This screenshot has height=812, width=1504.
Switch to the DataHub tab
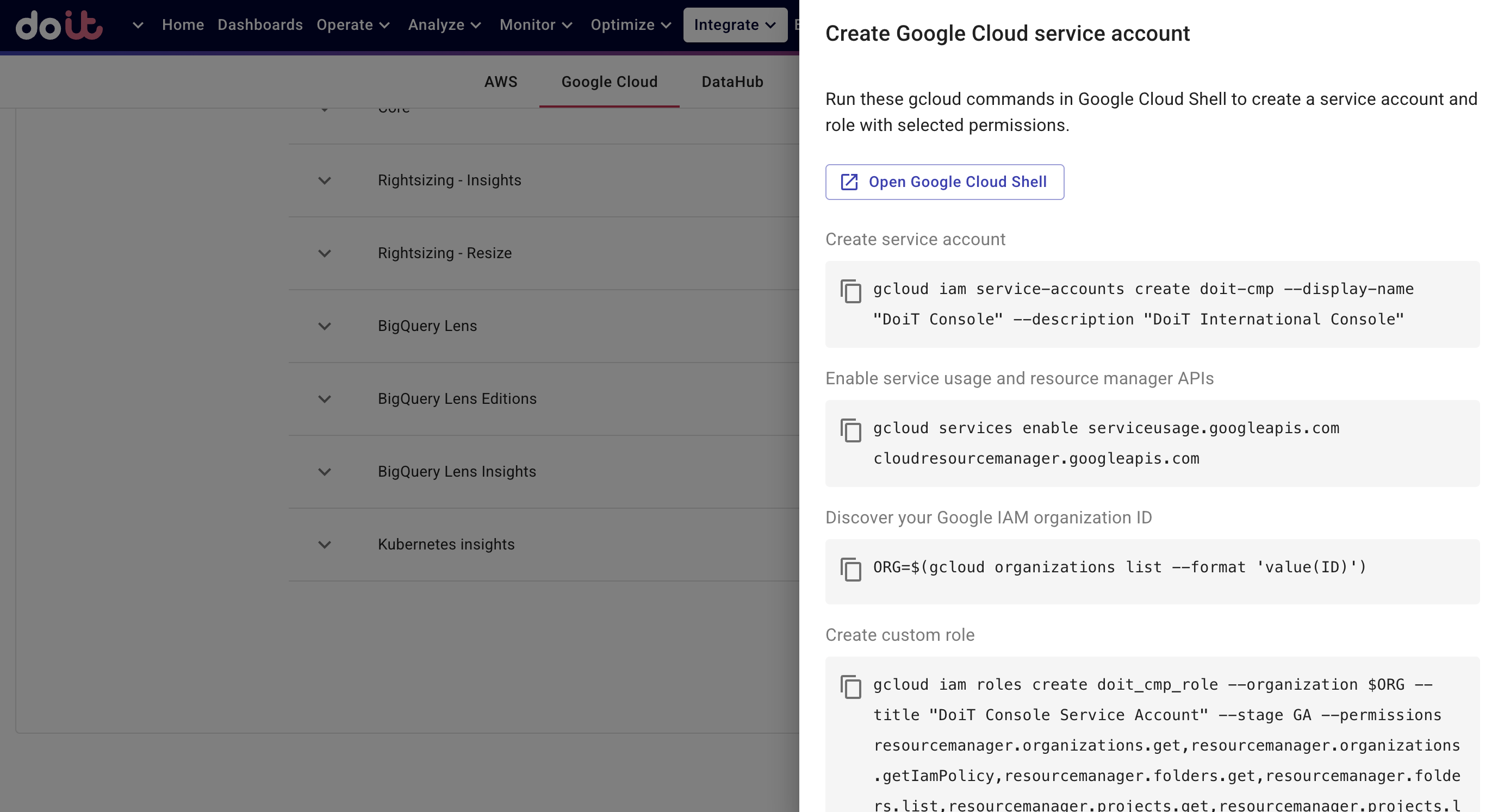click(732, 82)
